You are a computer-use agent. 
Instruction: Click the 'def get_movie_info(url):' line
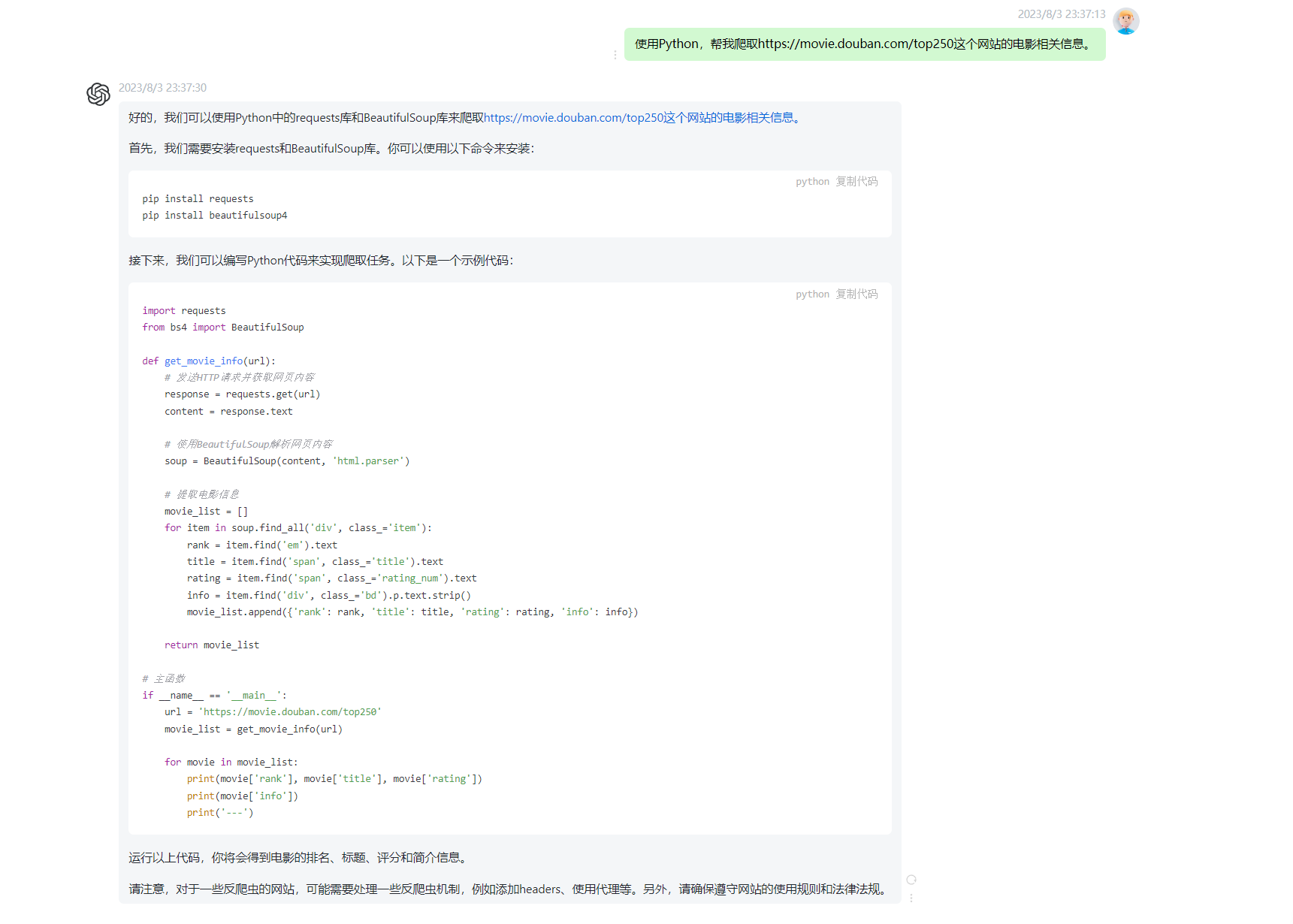click(x=209, y=361)
